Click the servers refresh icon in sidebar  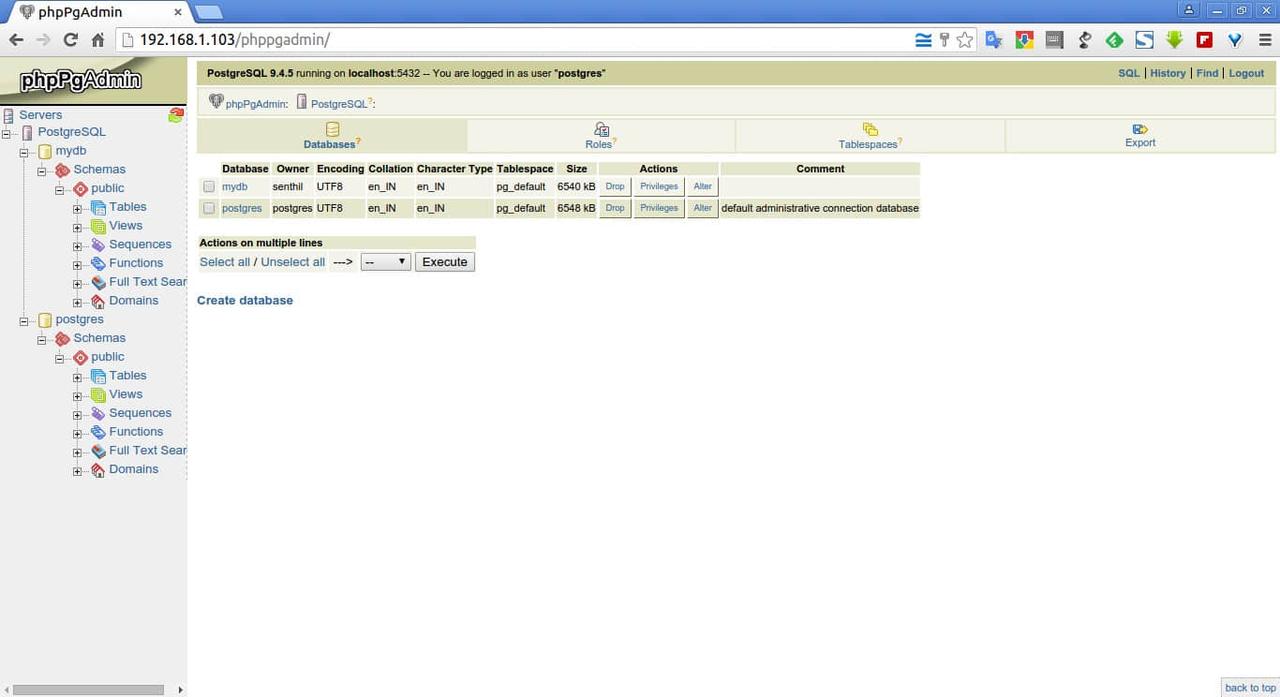point(176,115)
